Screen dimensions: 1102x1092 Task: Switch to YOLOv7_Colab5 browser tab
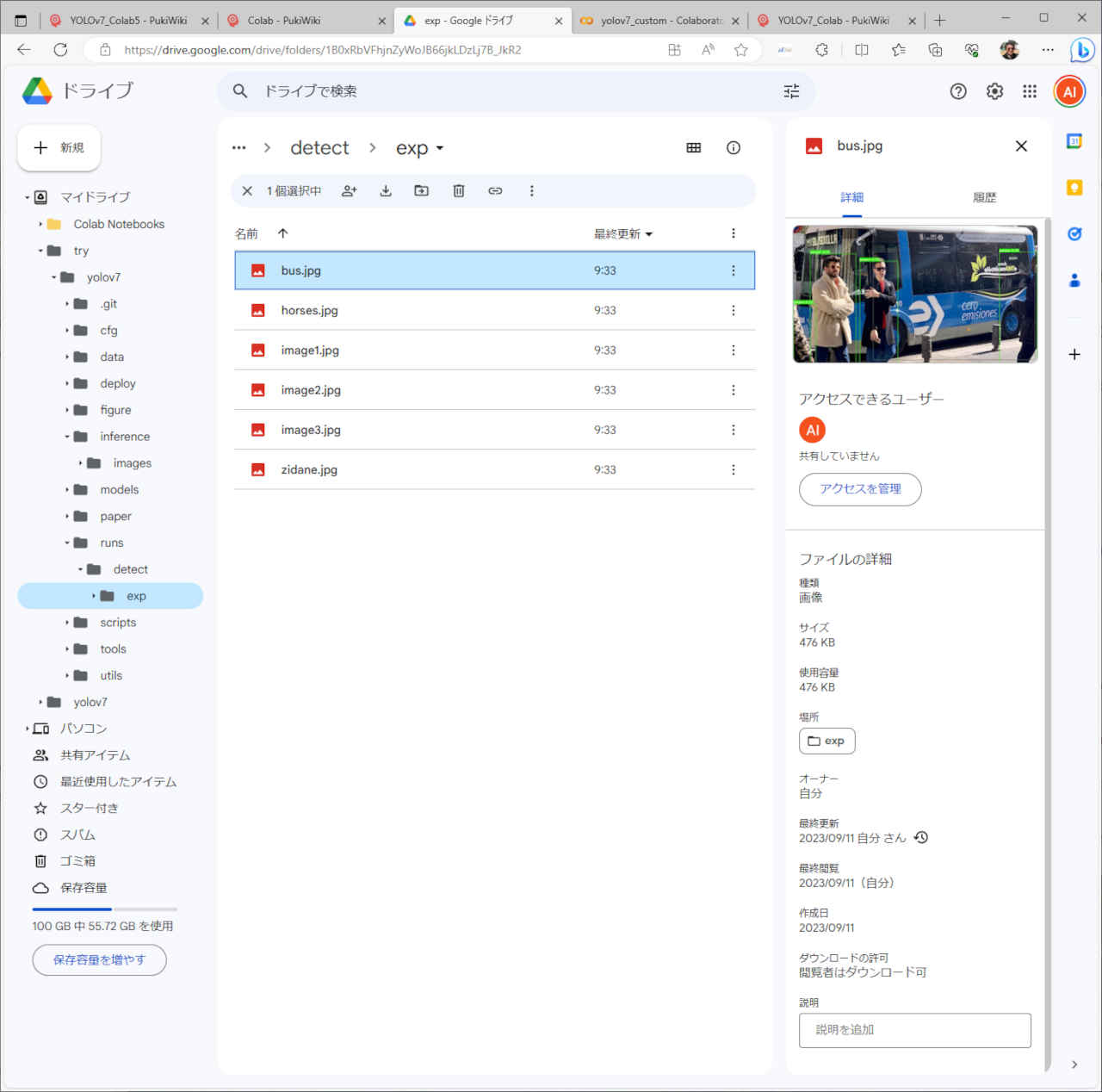pyautogui.click(x=128, y=21)
